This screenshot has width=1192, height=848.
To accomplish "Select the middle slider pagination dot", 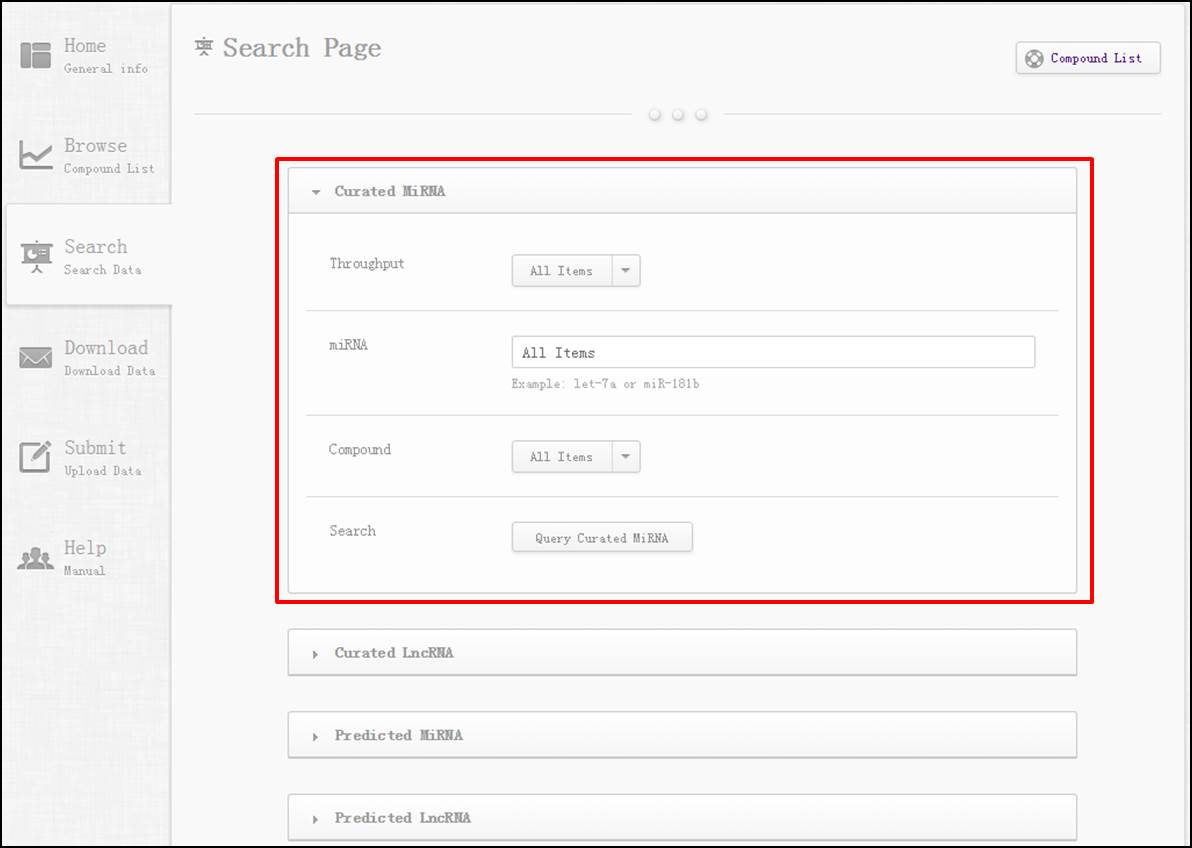I will click(678, 115).
